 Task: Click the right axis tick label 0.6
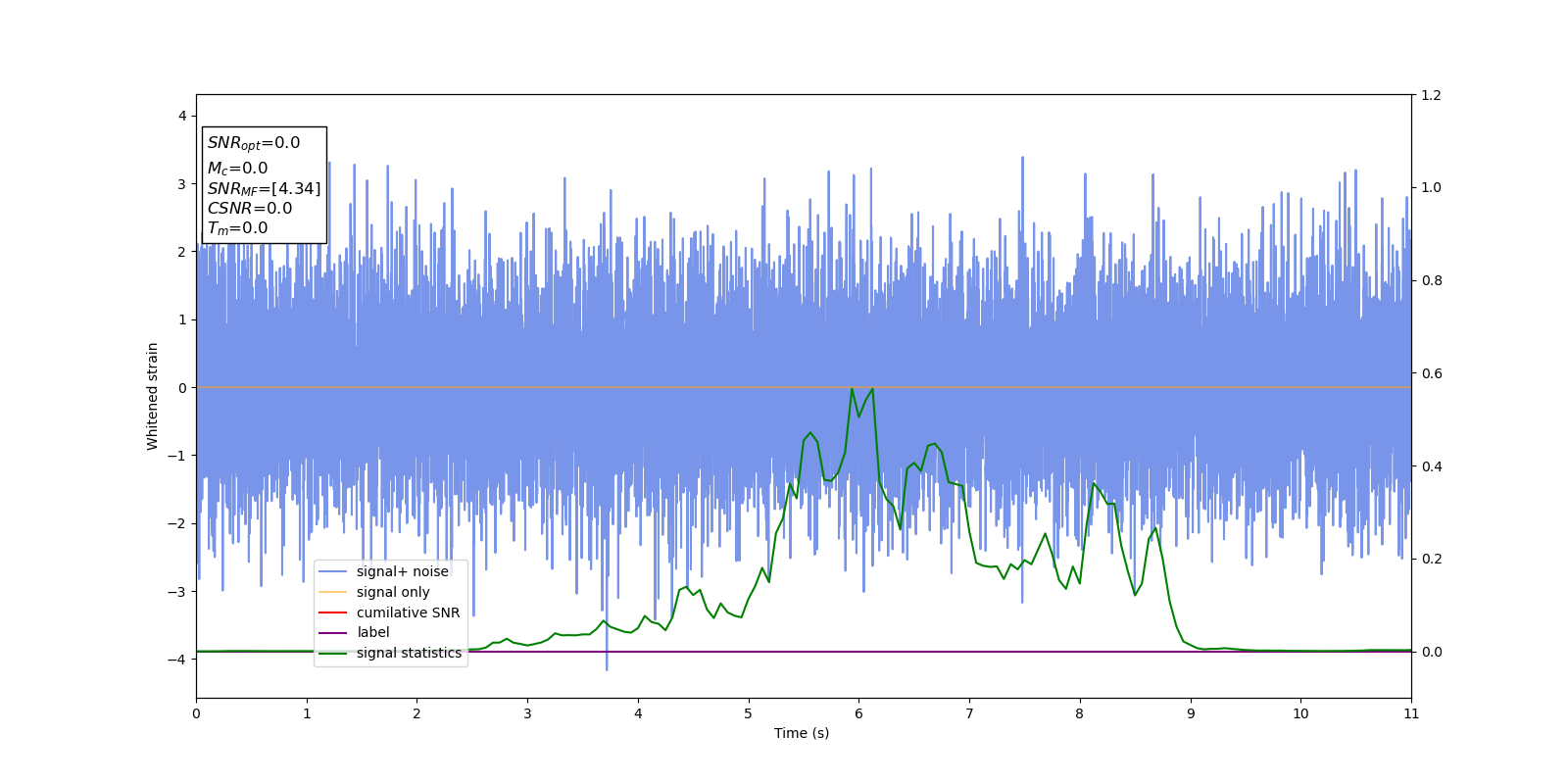tap(1431, 373)
